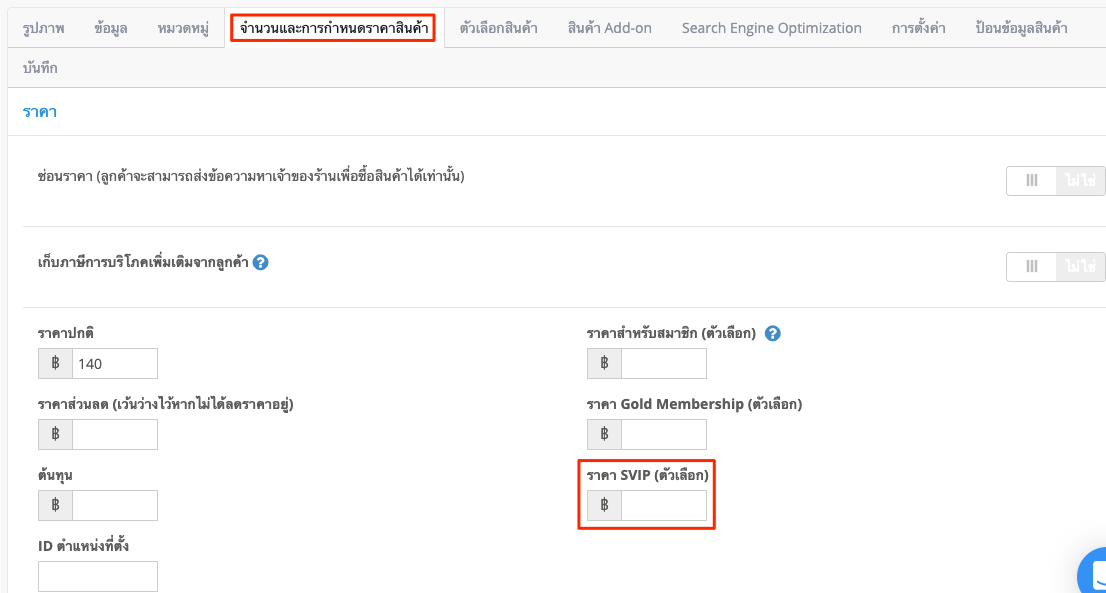Viewport: 1106px width, 593px height.
Task: Toggle the ซ่อนราคา switch
Action: pyautogui.click(x=1055, y=181)
